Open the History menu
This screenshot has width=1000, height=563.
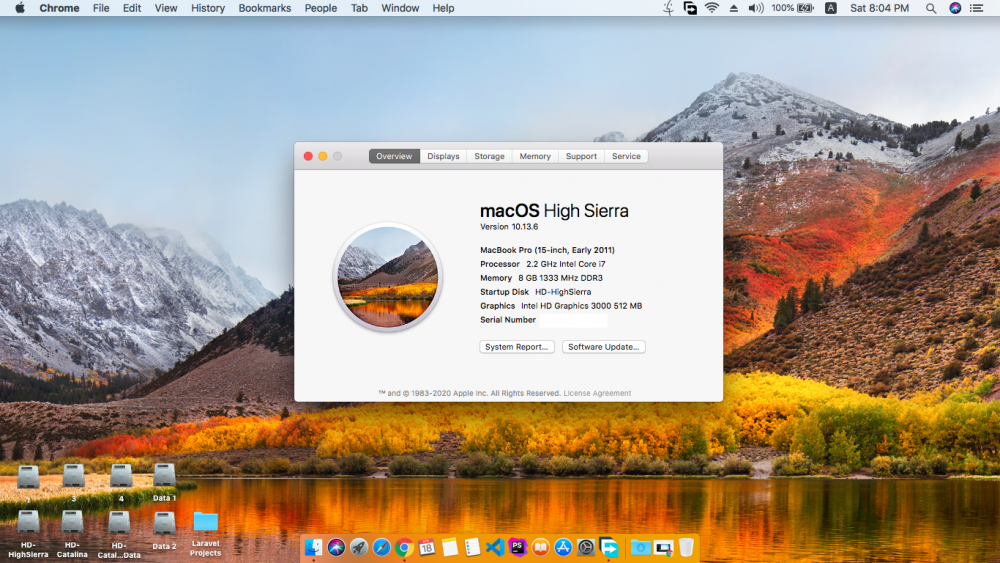coord(208,8)
